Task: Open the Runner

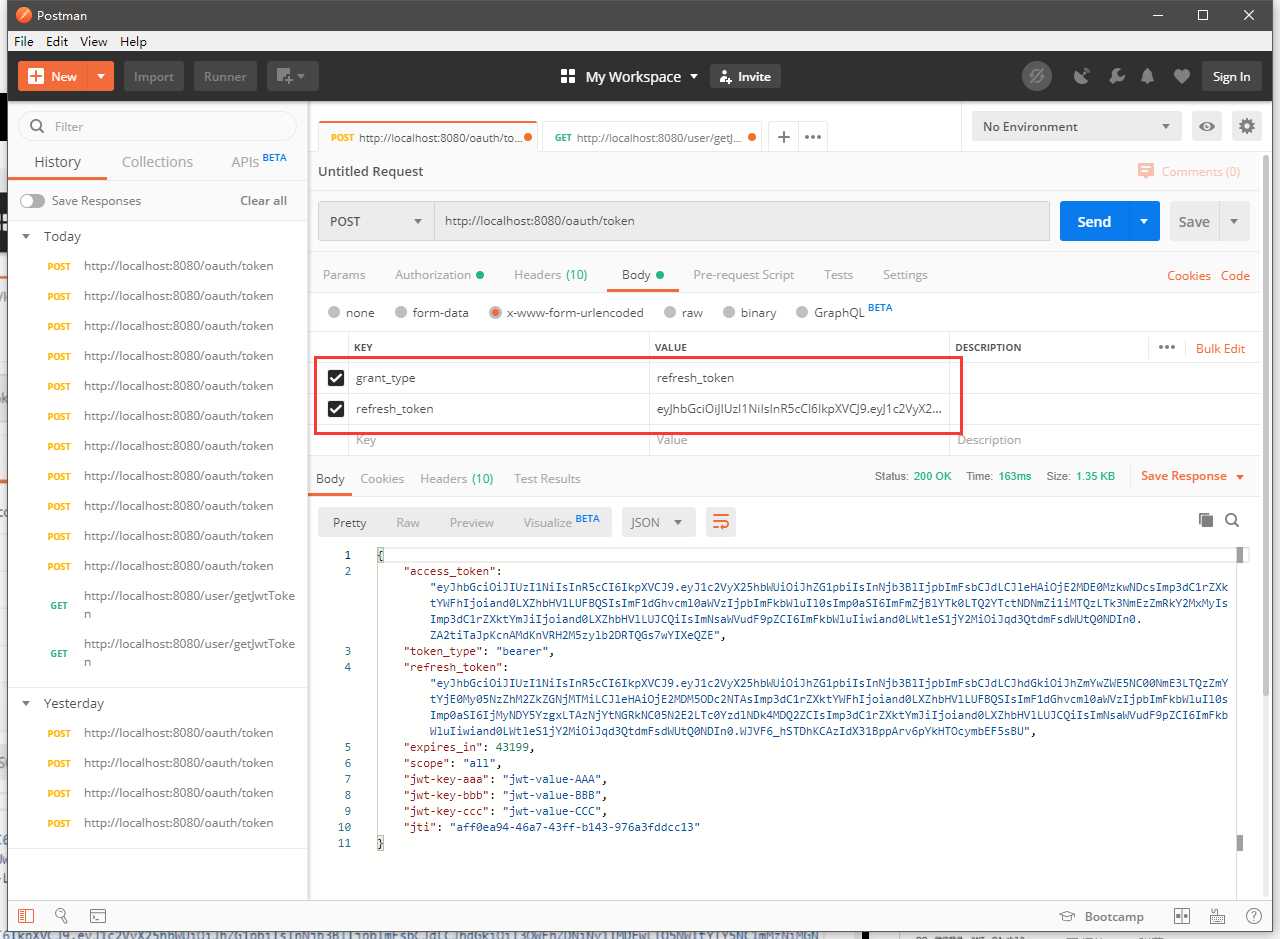Action: (x=225, y=76)
